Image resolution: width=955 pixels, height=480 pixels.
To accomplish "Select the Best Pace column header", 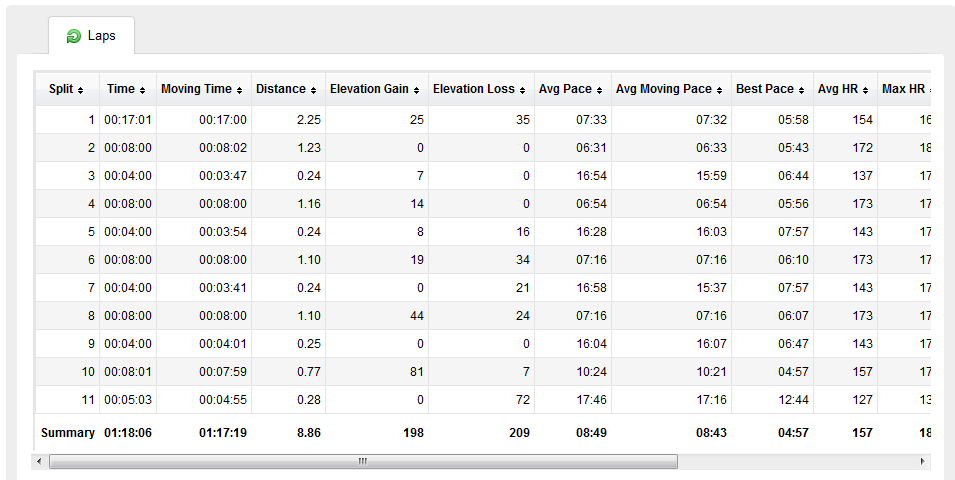I will (x=772, y=90).
